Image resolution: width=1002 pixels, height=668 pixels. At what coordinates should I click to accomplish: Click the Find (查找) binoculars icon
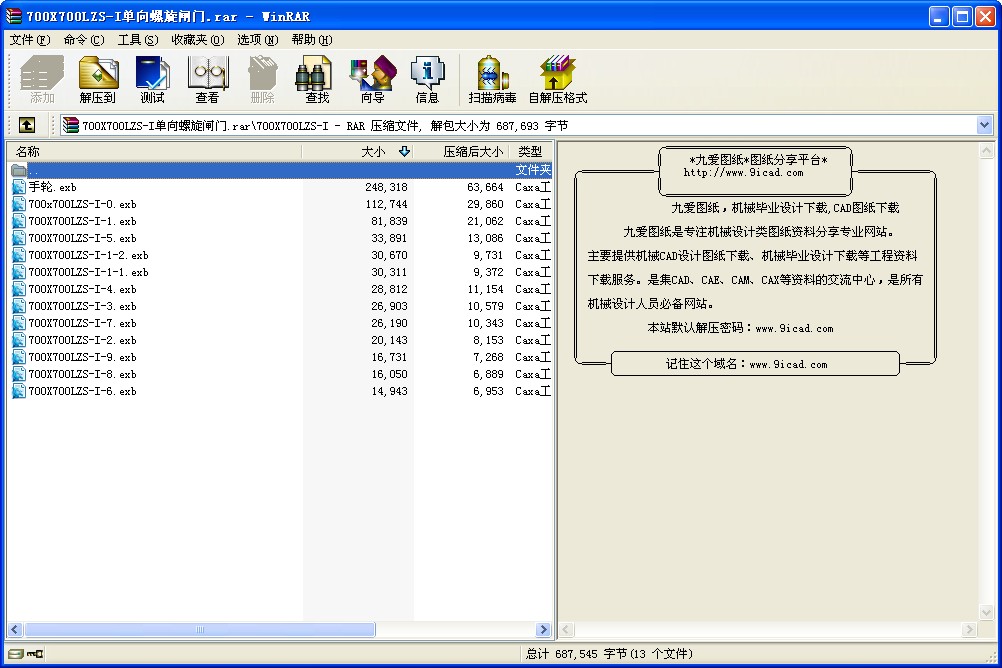click(x=317, y=79)
